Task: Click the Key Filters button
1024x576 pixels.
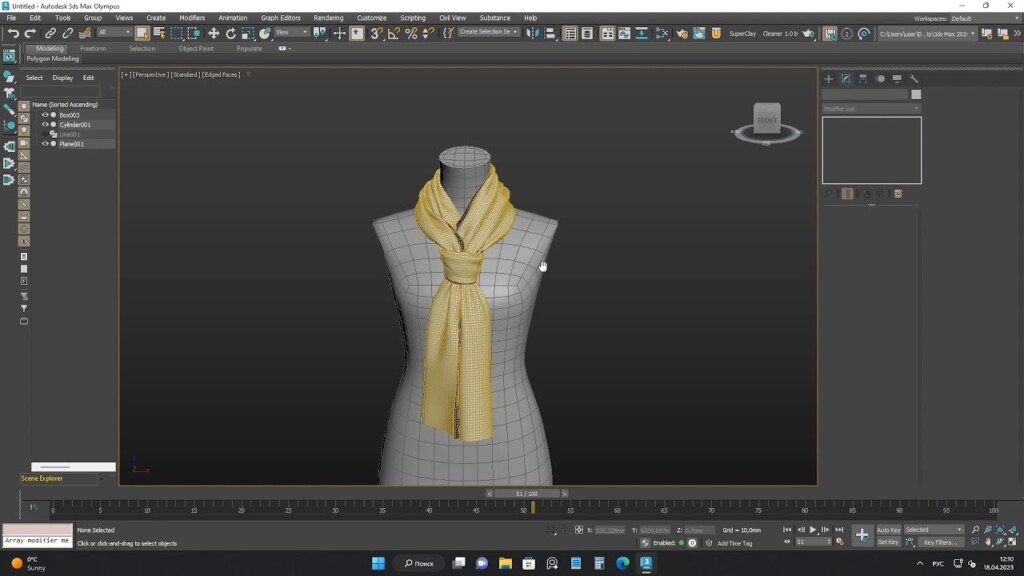Action: click(x=941, y=542)
